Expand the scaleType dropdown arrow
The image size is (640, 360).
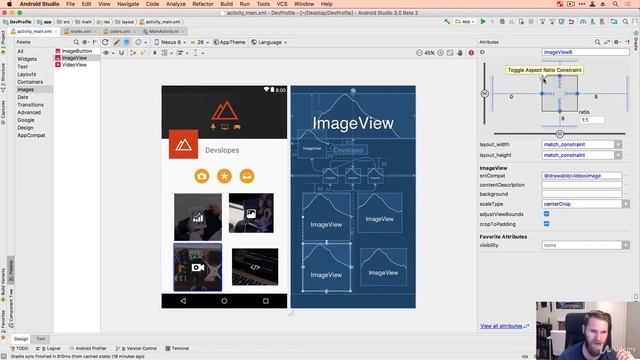point(625,204)
